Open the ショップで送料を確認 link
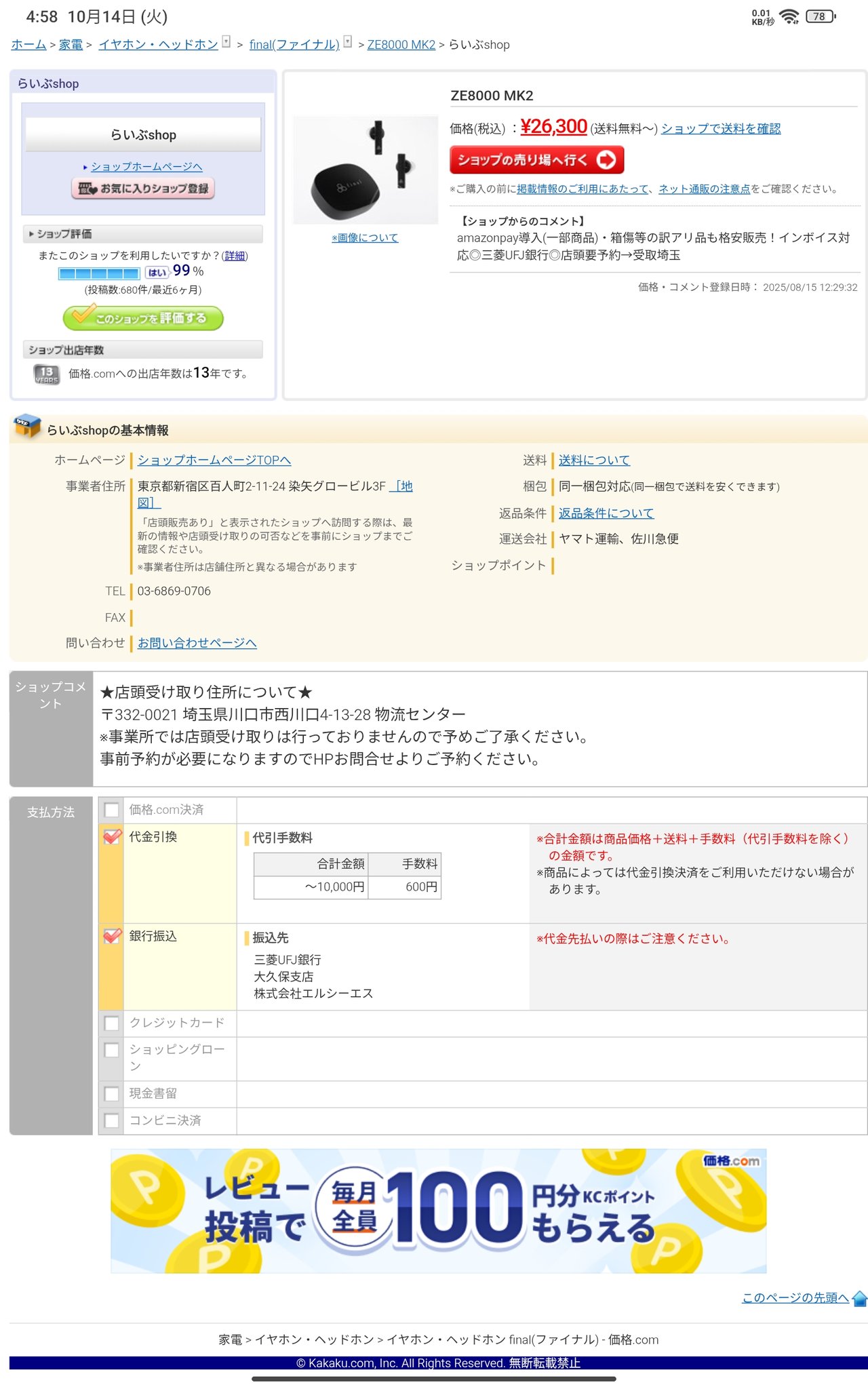 point(721,128)
